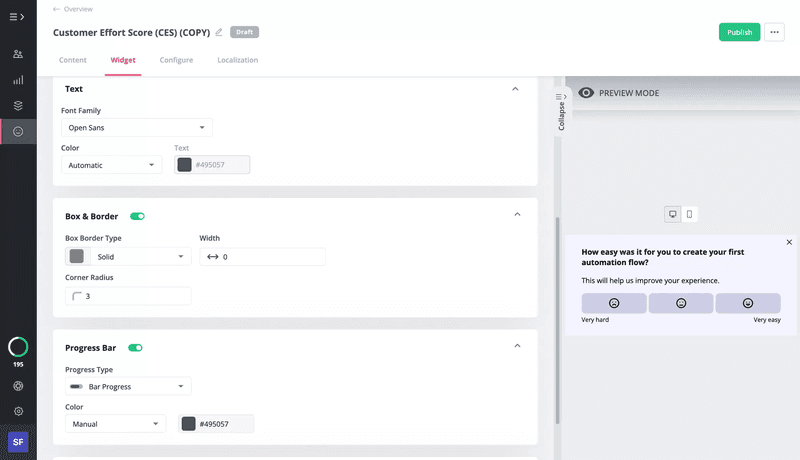Open the Analytics bar chart icon

click(18, 80)
